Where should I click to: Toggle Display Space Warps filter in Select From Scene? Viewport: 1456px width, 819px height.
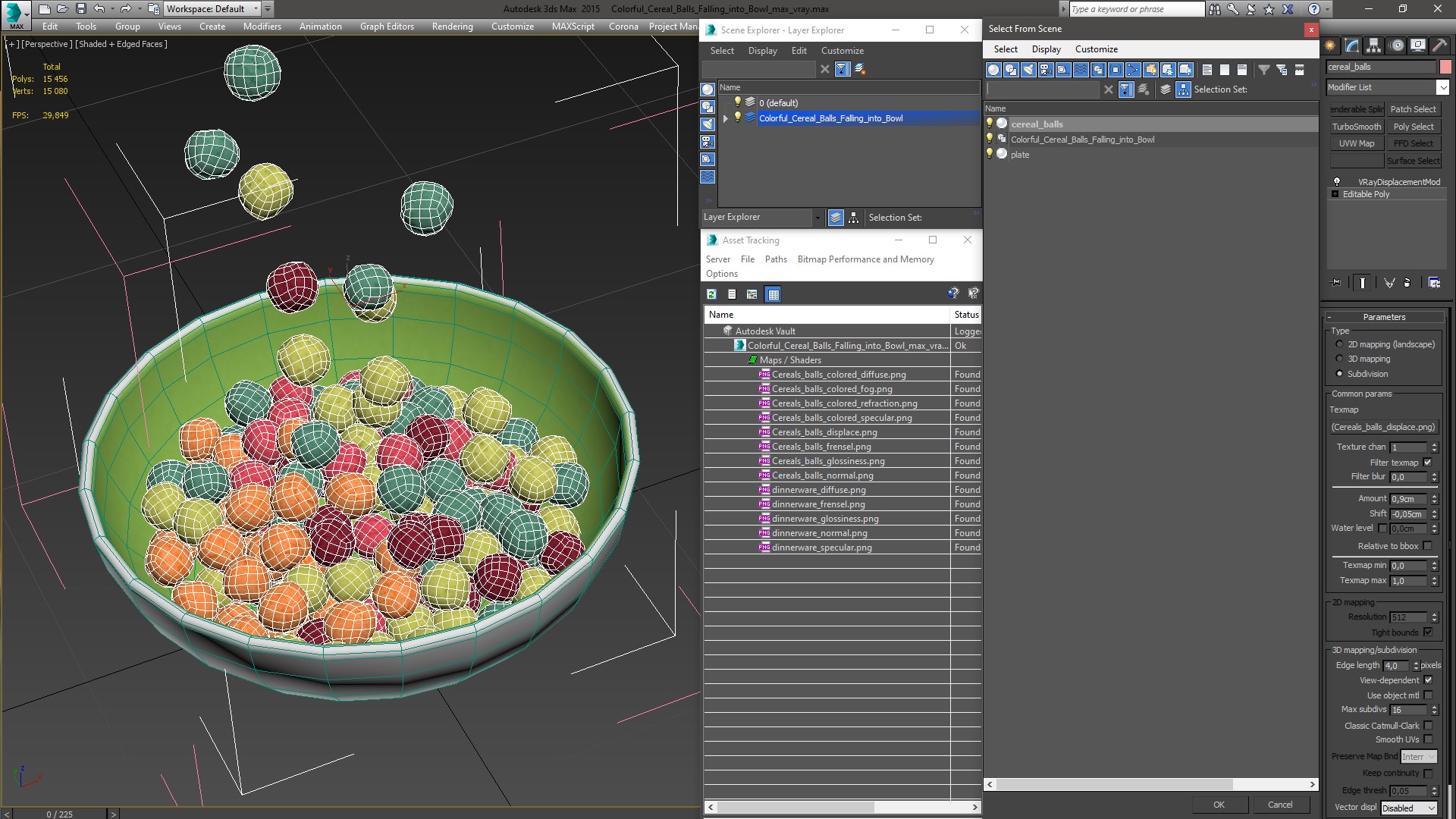point(1081,70)
